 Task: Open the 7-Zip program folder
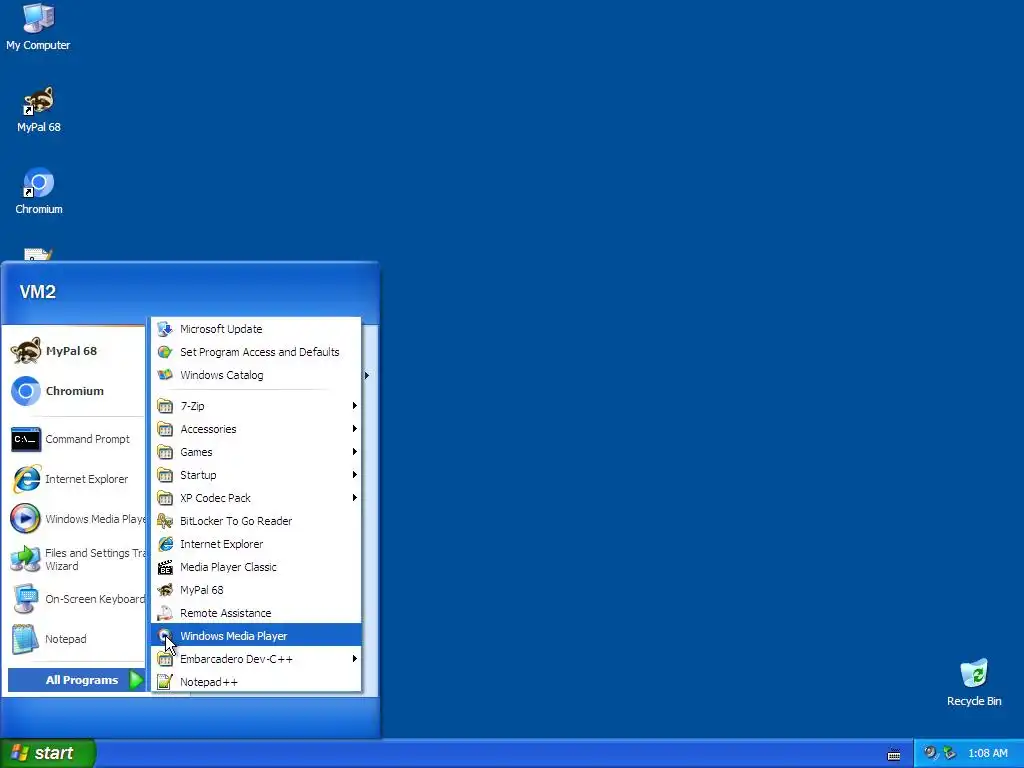point(256,406)
